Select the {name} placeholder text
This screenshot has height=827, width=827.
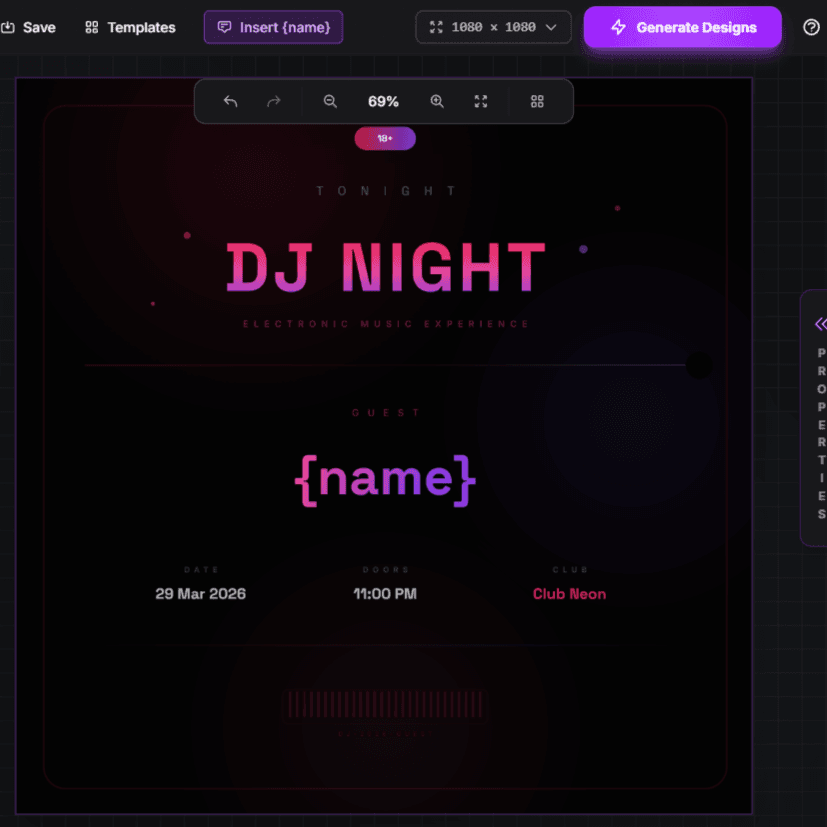386,479
